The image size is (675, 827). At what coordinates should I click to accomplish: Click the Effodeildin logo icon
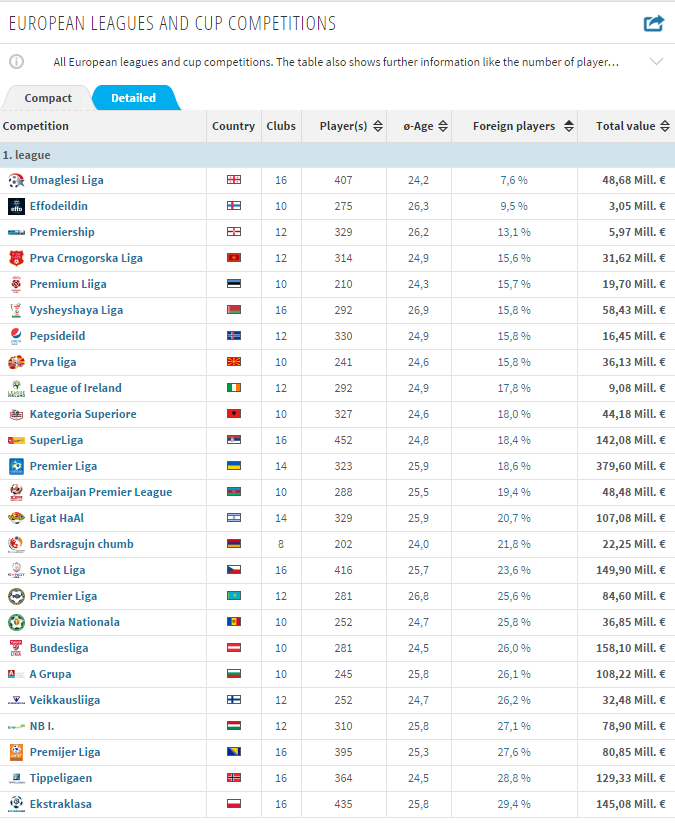click(16, 206)
